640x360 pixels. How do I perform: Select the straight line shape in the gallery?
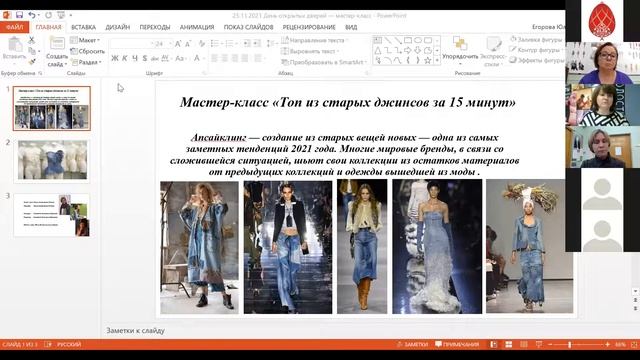387,40
